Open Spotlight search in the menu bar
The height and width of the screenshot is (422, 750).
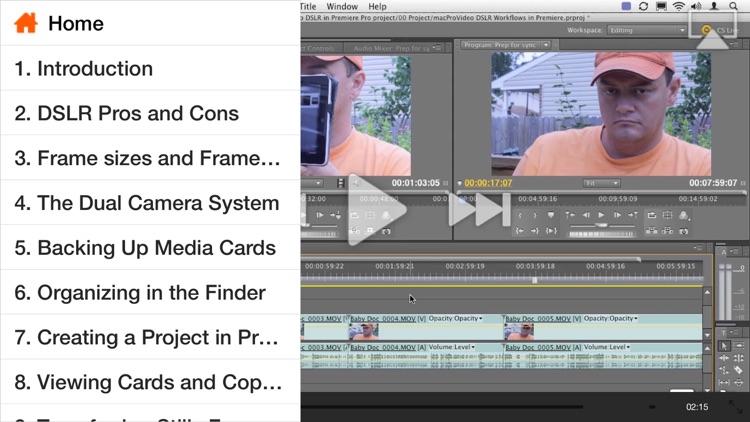[733, 6]
